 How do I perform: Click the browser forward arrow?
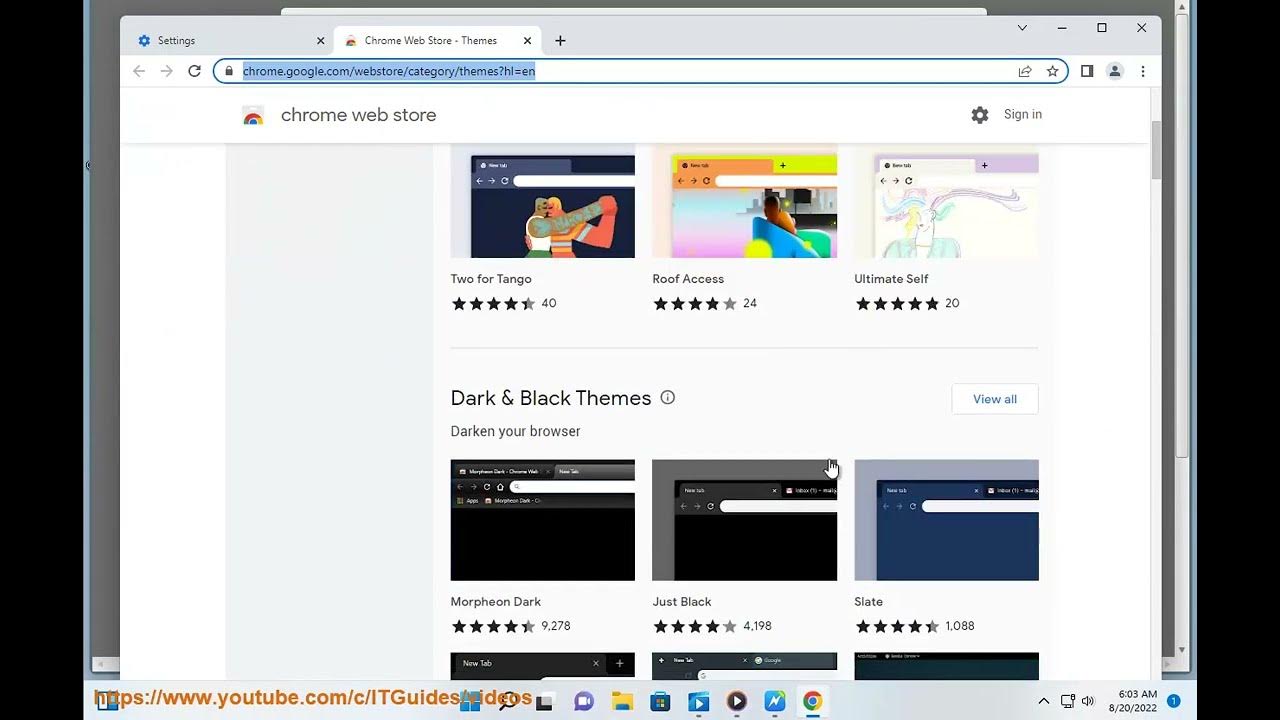[167, 71]
